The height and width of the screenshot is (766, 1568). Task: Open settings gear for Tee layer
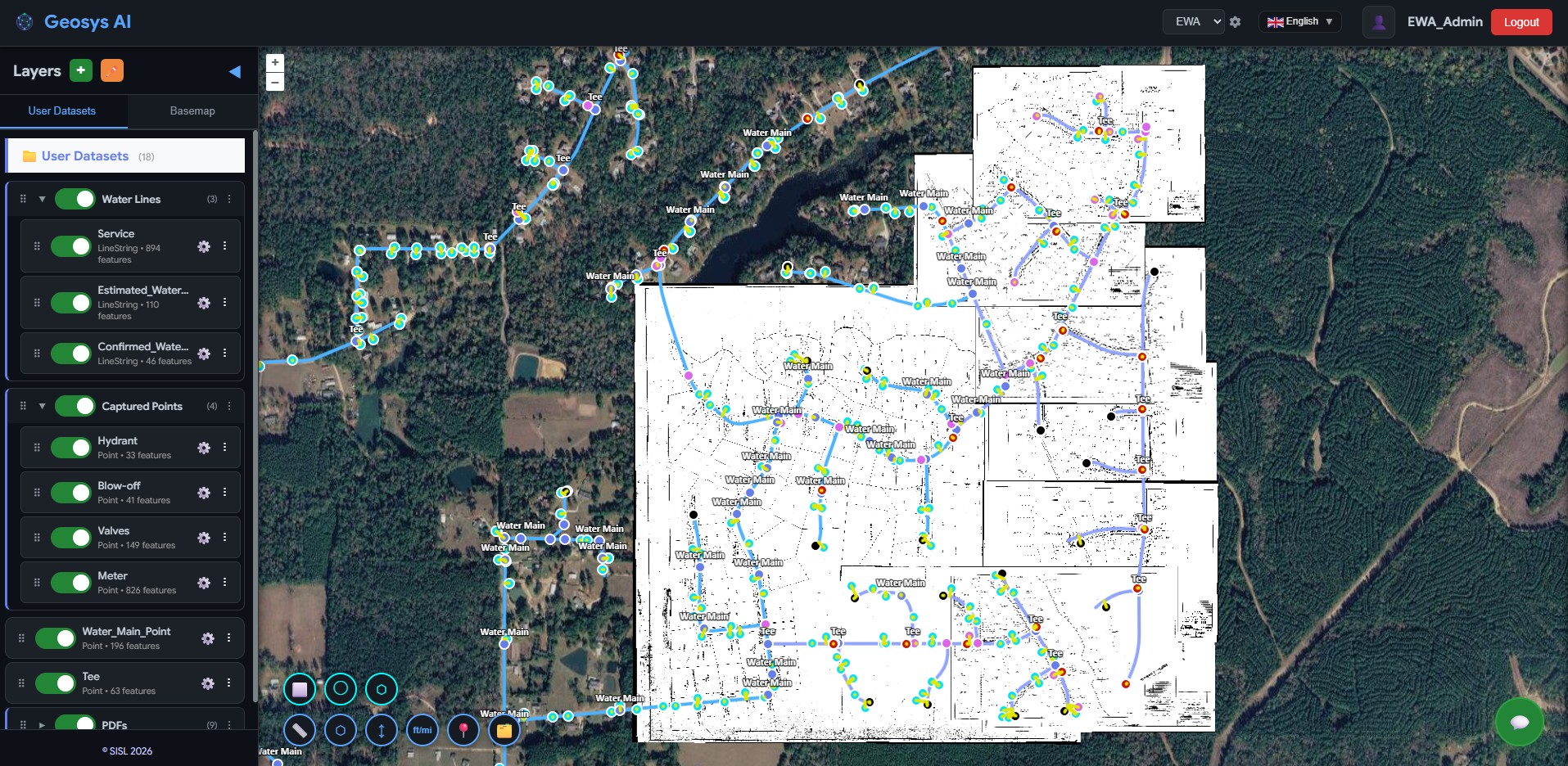[x=208, y=683]
